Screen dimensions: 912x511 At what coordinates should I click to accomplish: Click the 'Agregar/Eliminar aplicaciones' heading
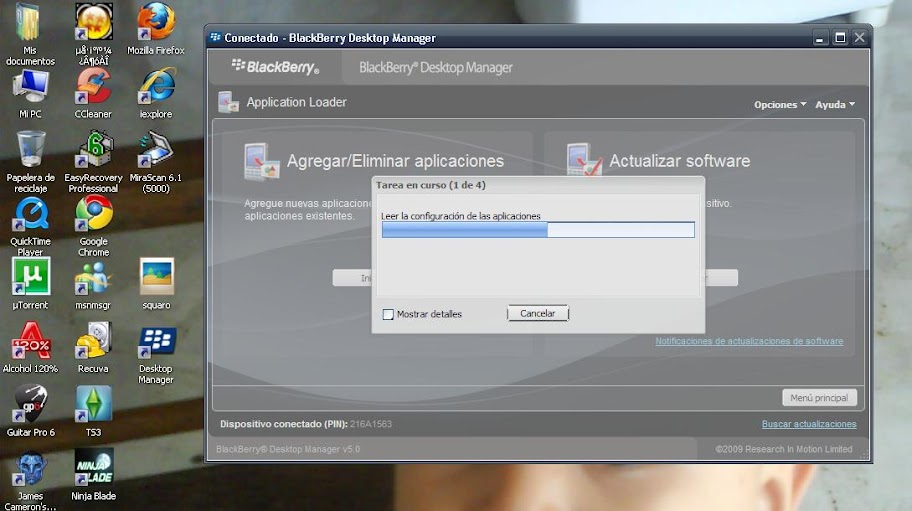[x=396, y=161]
